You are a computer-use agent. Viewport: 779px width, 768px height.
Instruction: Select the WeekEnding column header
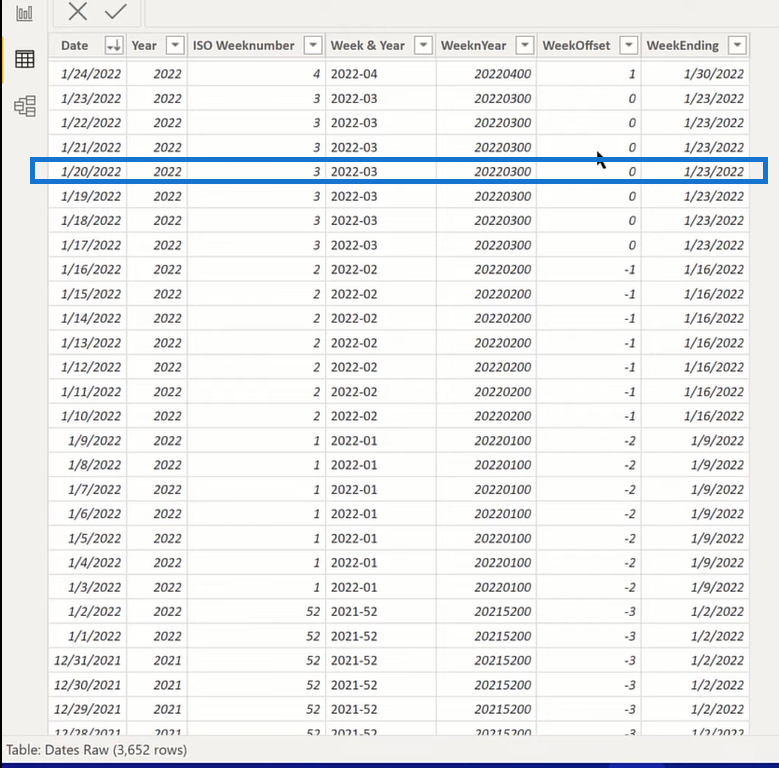tap(683, 46)
